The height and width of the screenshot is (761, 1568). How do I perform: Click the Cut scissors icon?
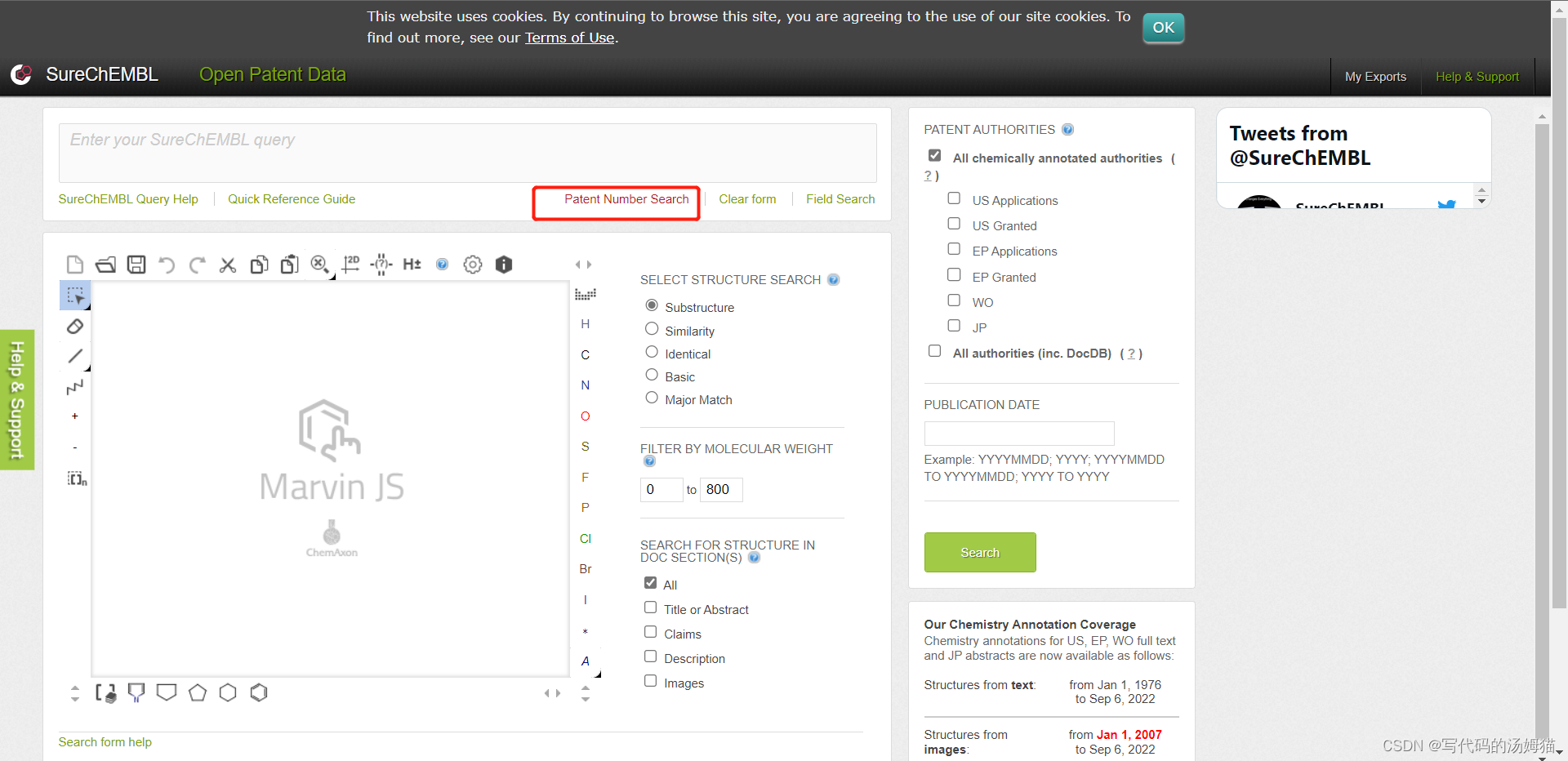(228, 265)
